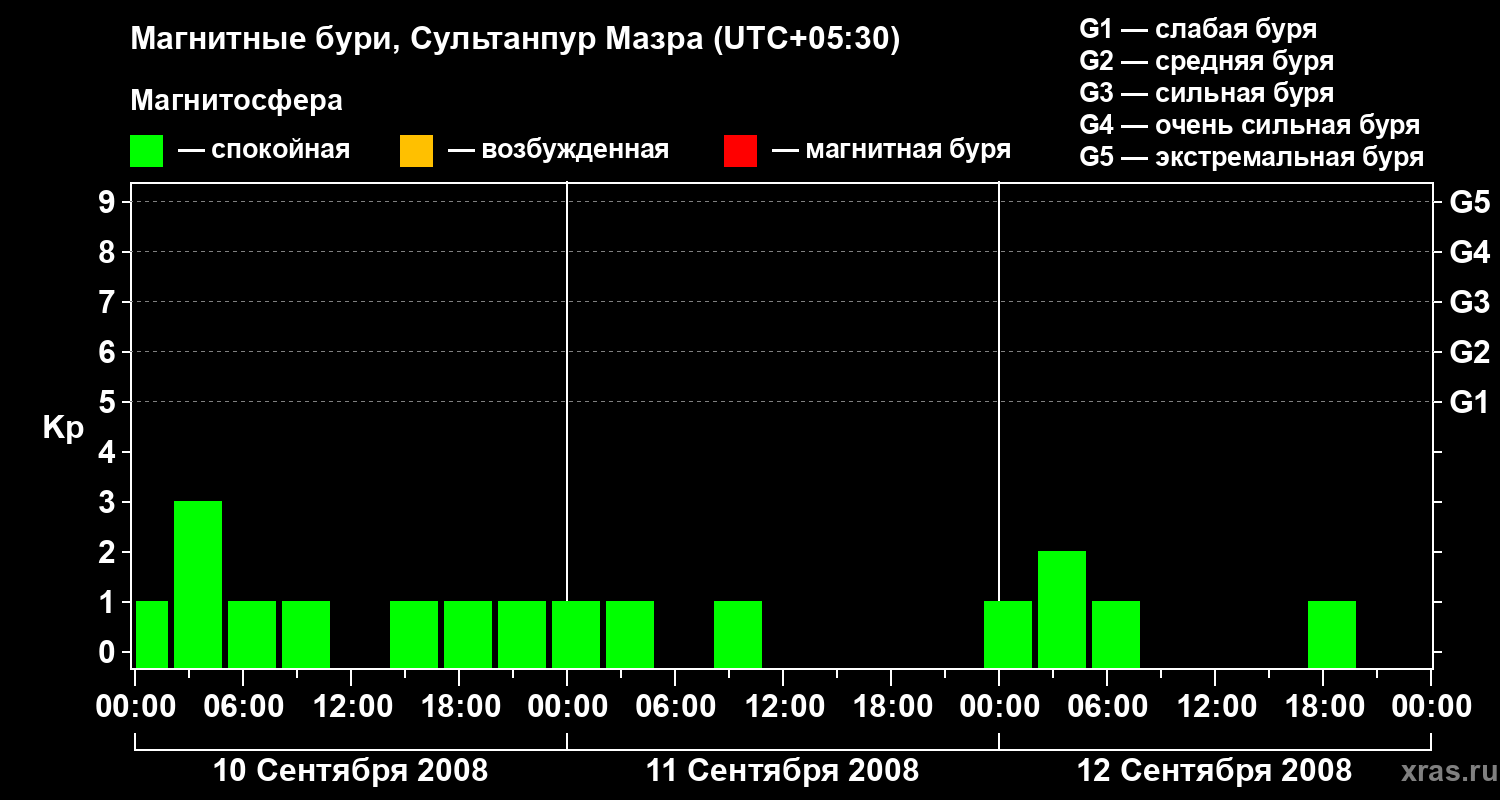Click the '— магнитная буря' legend label
The height and width of the screenshot is (800, 1500).
(891, 151)
